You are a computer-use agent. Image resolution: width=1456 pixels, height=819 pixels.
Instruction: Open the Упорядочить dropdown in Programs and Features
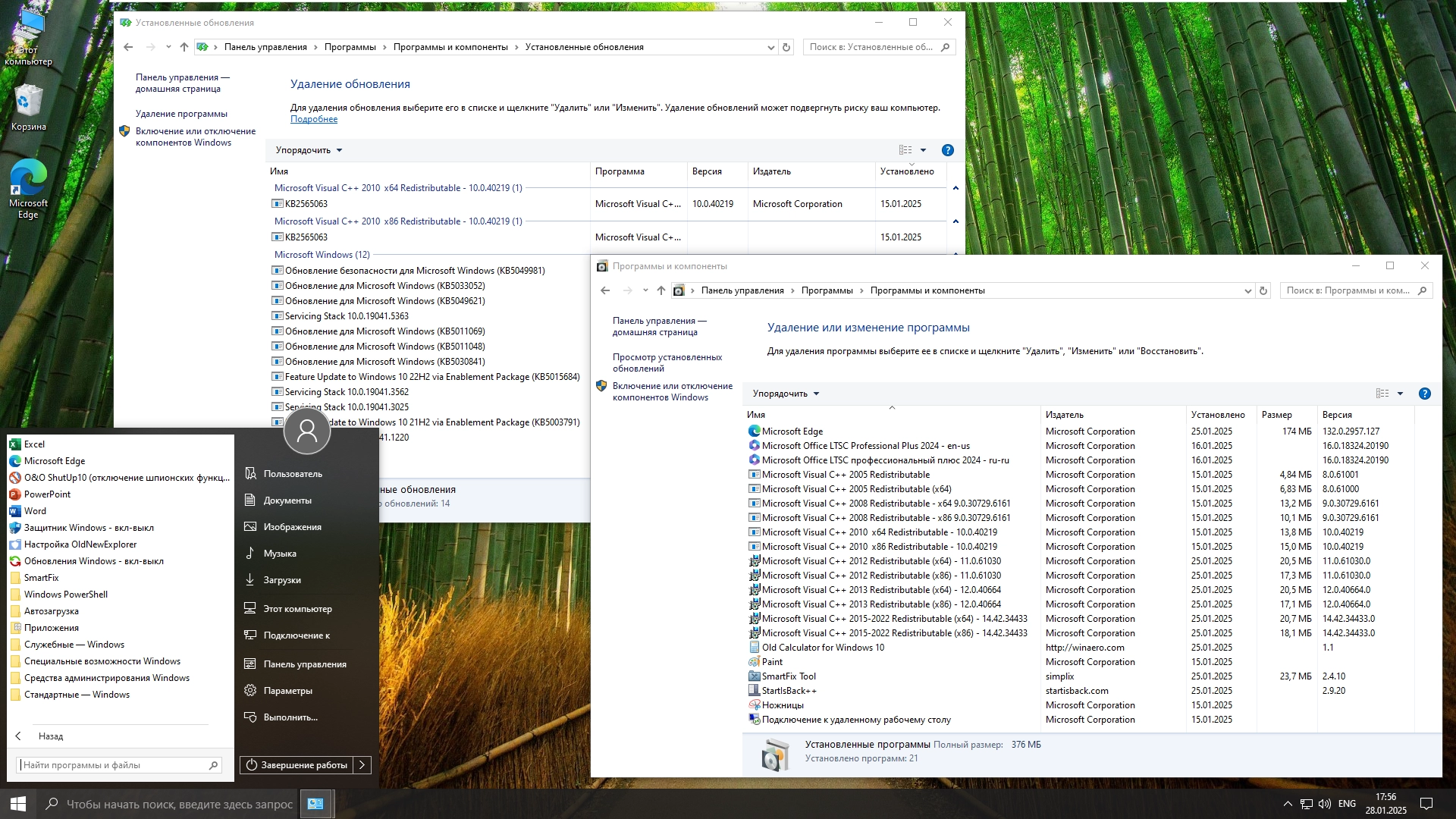[786, 394]
